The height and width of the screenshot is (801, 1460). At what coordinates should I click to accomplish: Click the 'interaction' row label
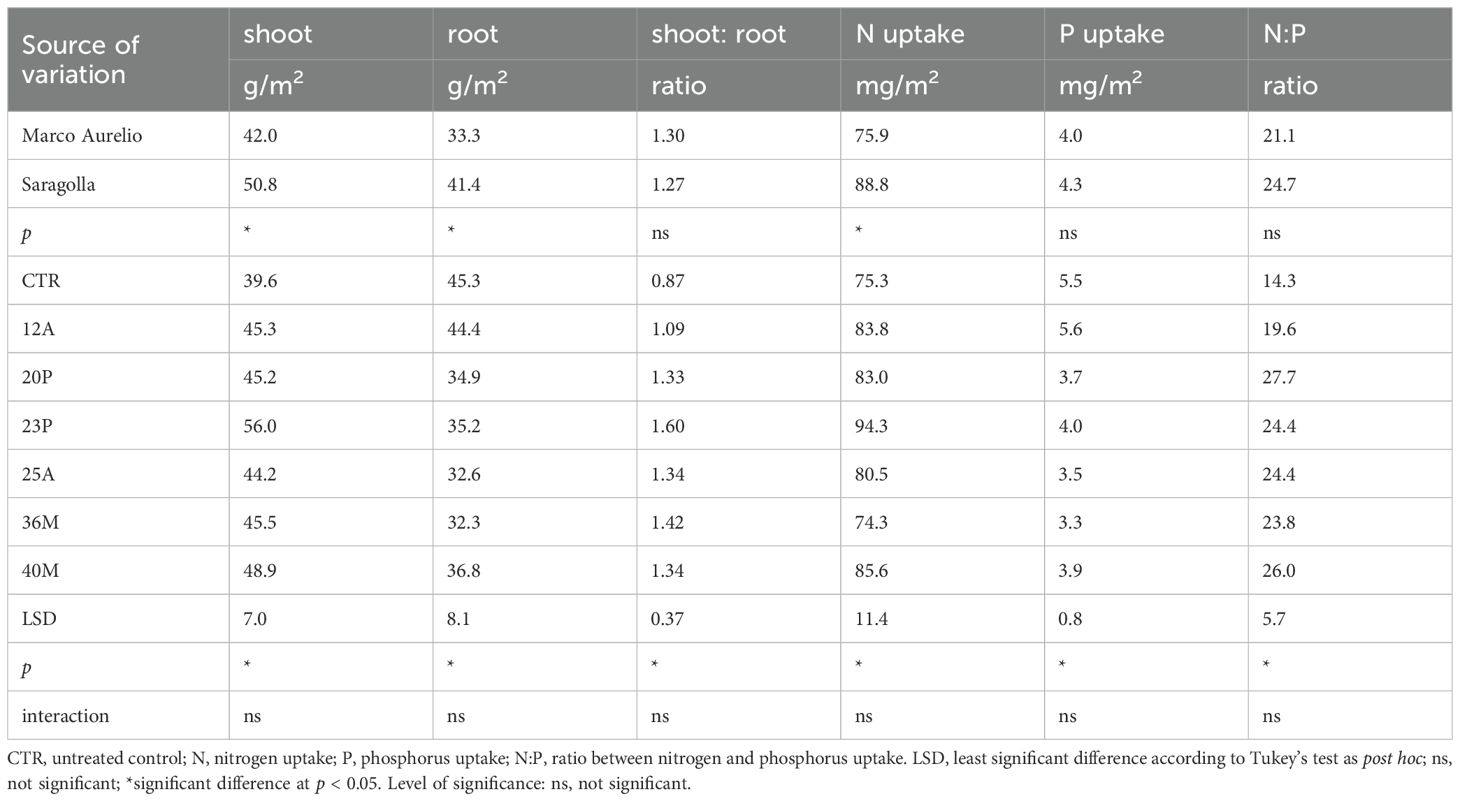[x=65, y=716]
